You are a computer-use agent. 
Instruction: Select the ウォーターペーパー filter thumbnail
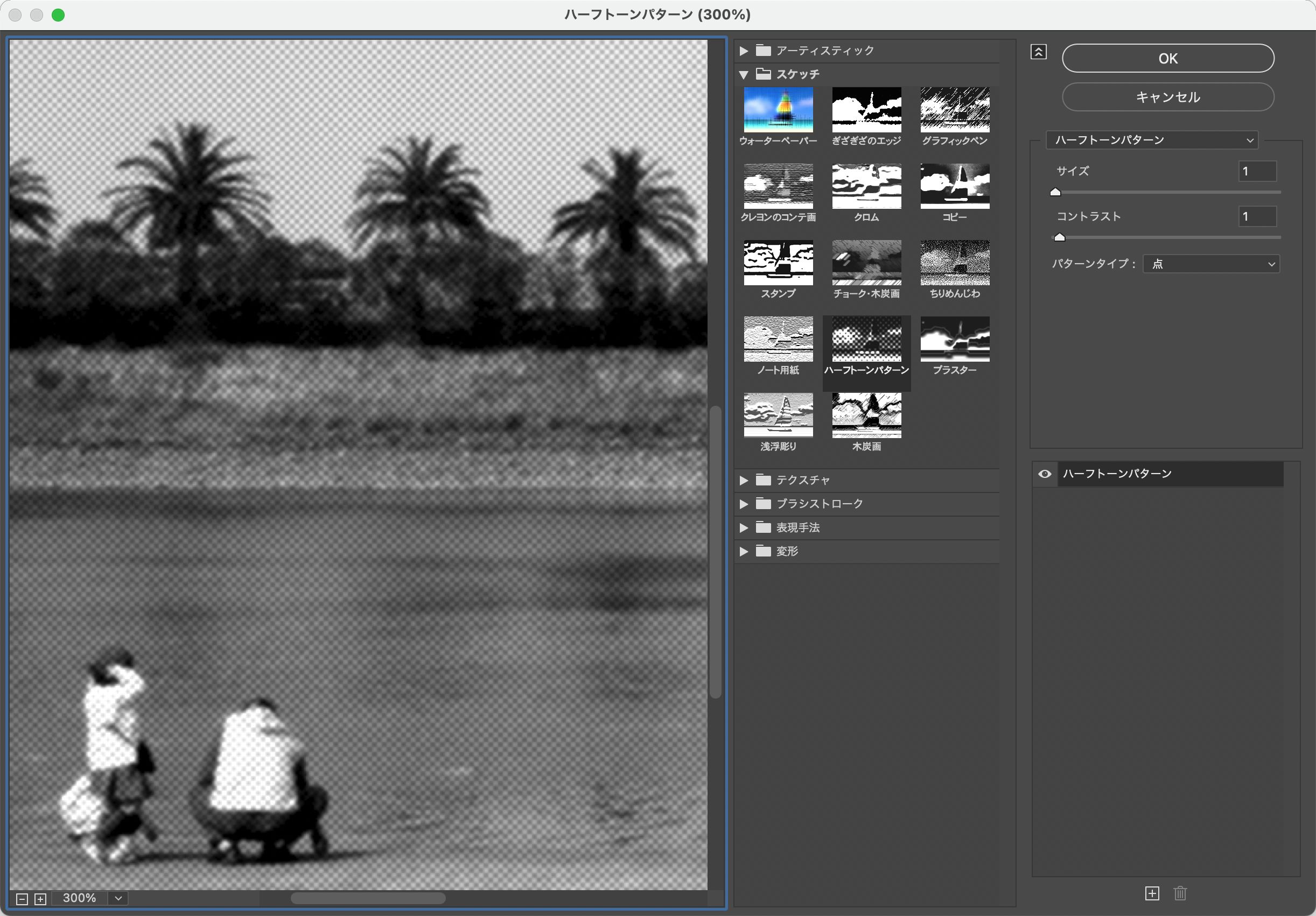(778, 110)
